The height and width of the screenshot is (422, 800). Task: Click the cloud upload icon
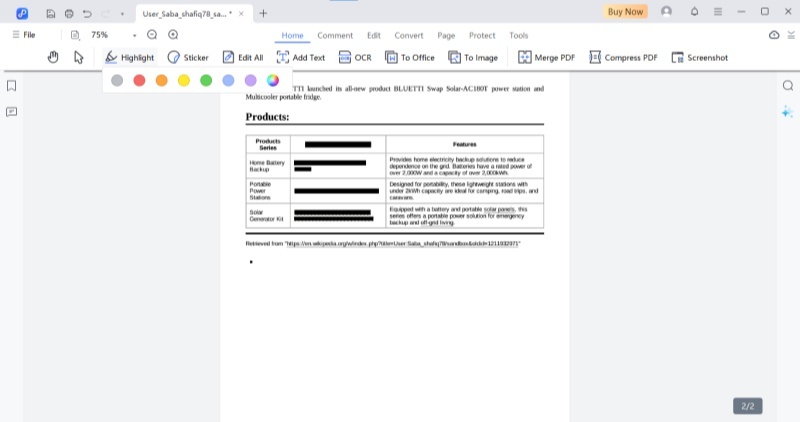point(774,35)
